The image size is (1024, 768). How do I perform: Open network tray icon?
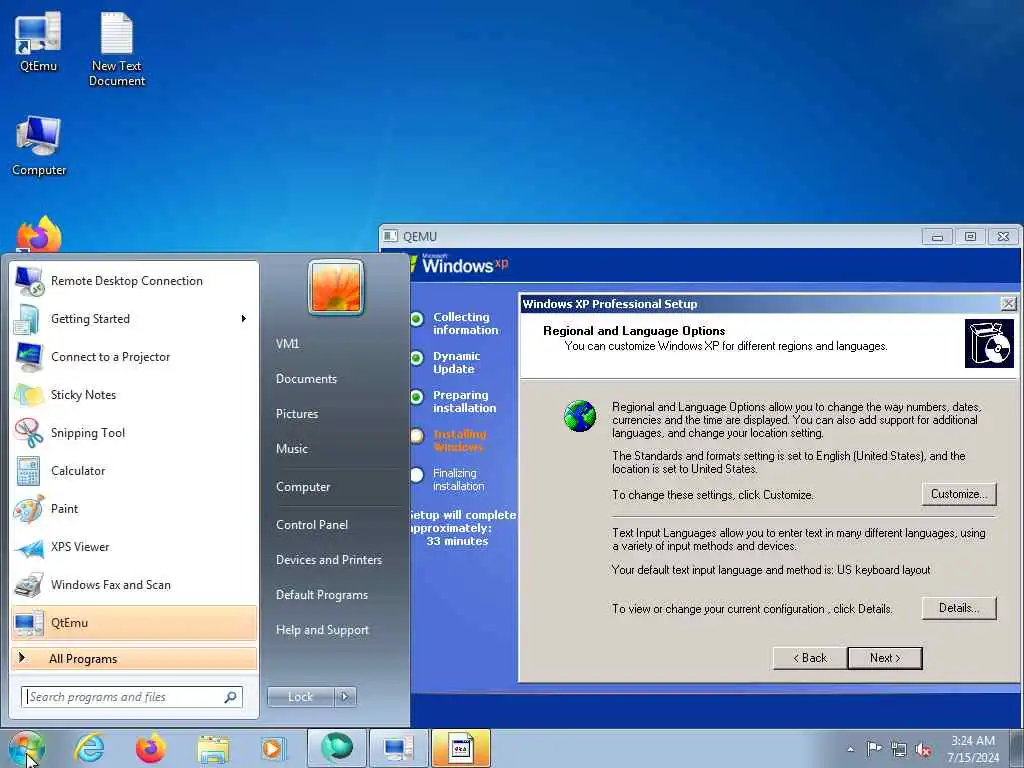[899, 749]
